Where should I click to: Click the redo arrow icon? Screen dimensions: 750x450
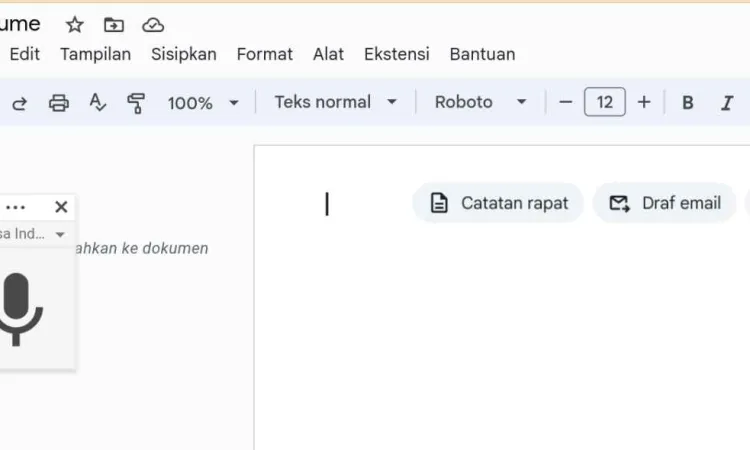click(19, 103)
